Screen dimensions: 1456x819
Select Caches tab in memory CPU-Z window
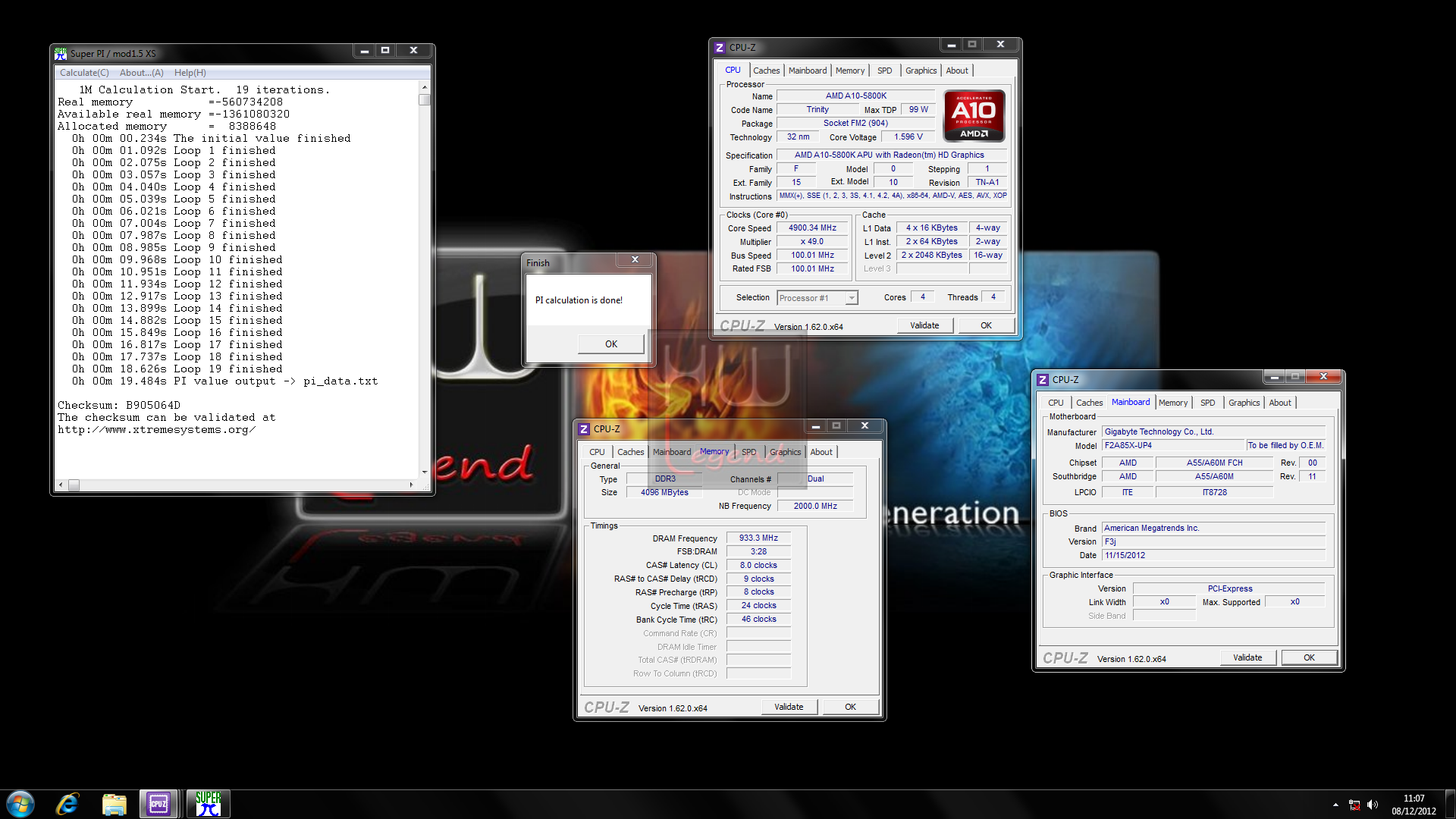tap(630, 452)
